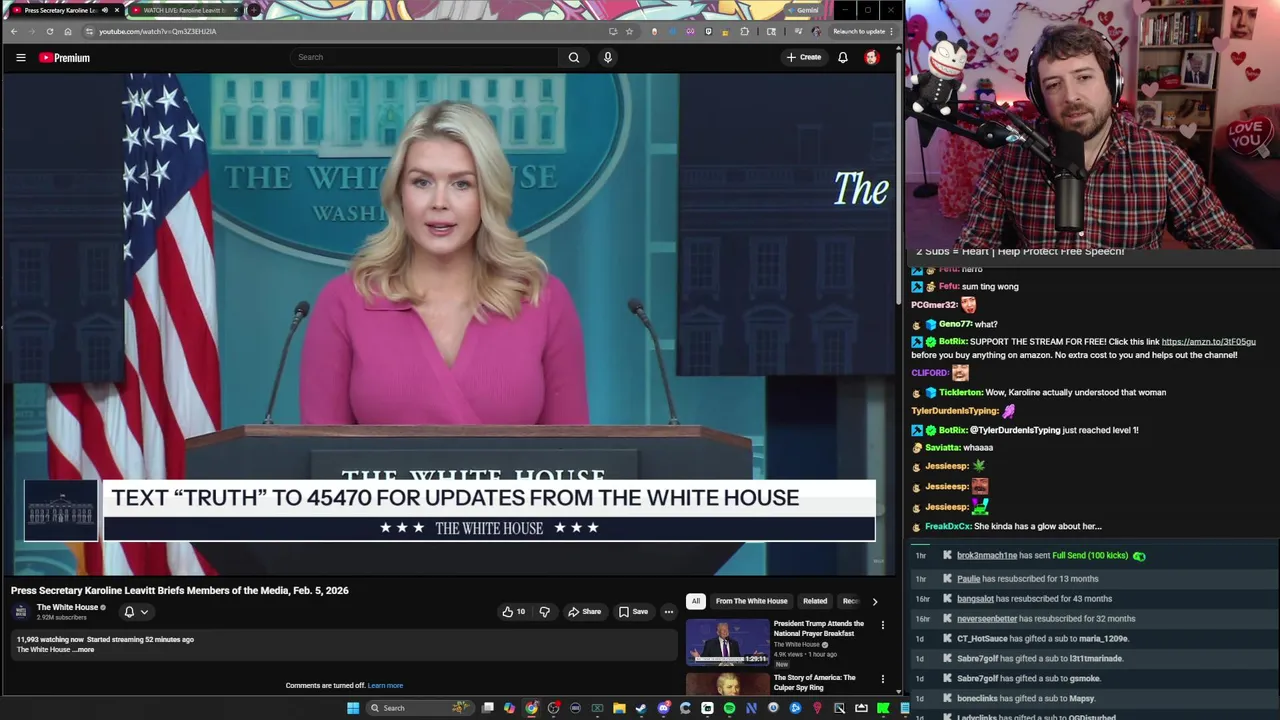Screen dimensions: 1280x720
Task: Save the video to a playlist
Action: coord(633,612)
